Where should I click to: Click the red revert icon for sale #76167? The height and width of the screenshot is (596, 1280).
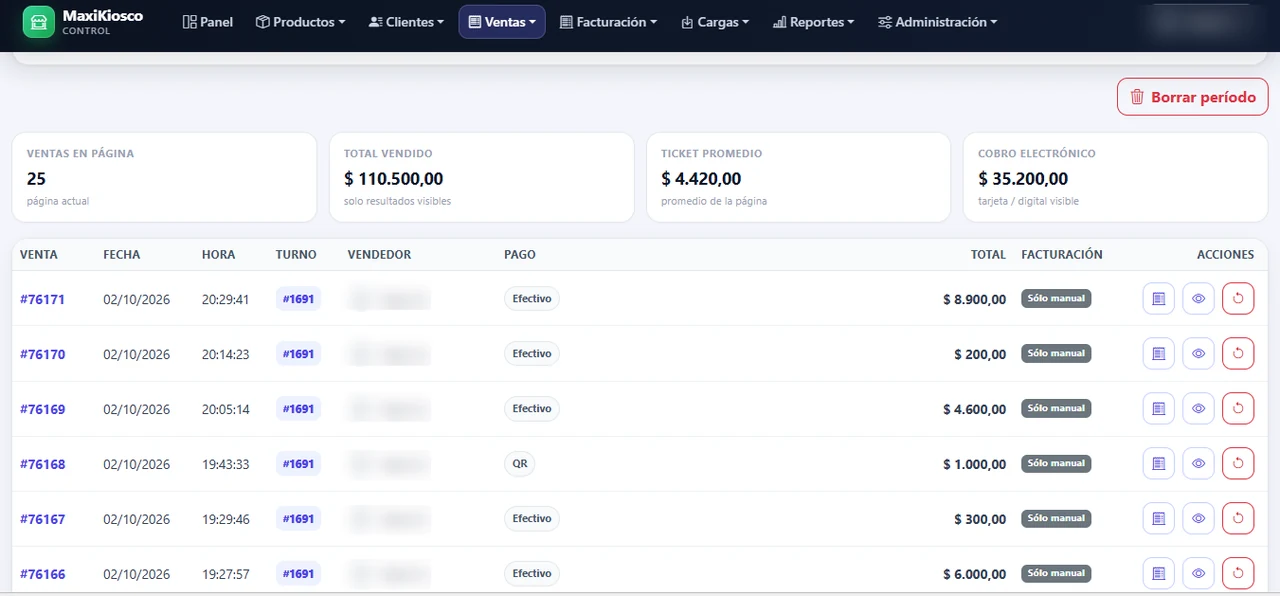(1238, 518)
